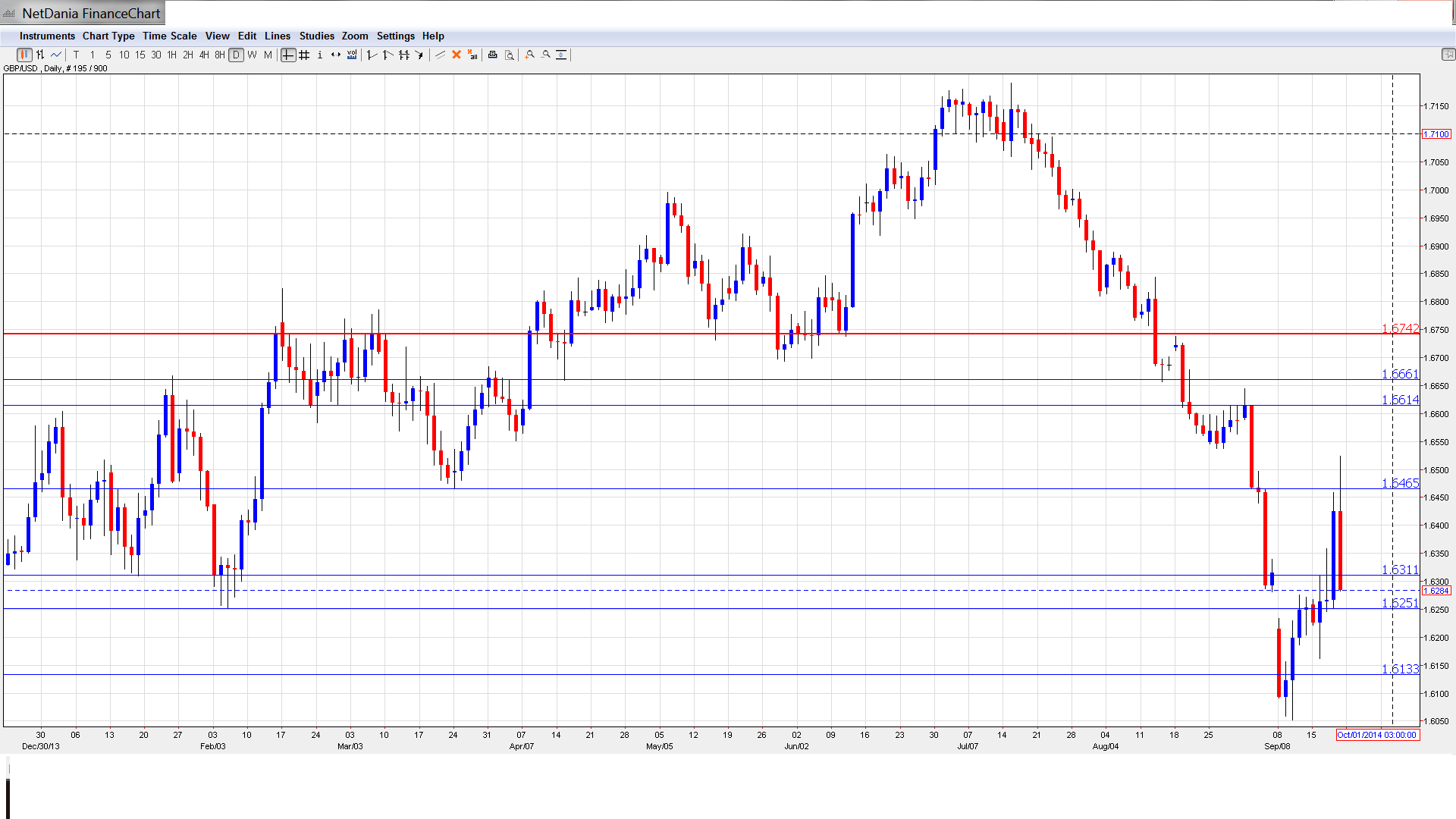Open the Instruments menu
Screen dimensions: 1456x819
tap(47, 36)
